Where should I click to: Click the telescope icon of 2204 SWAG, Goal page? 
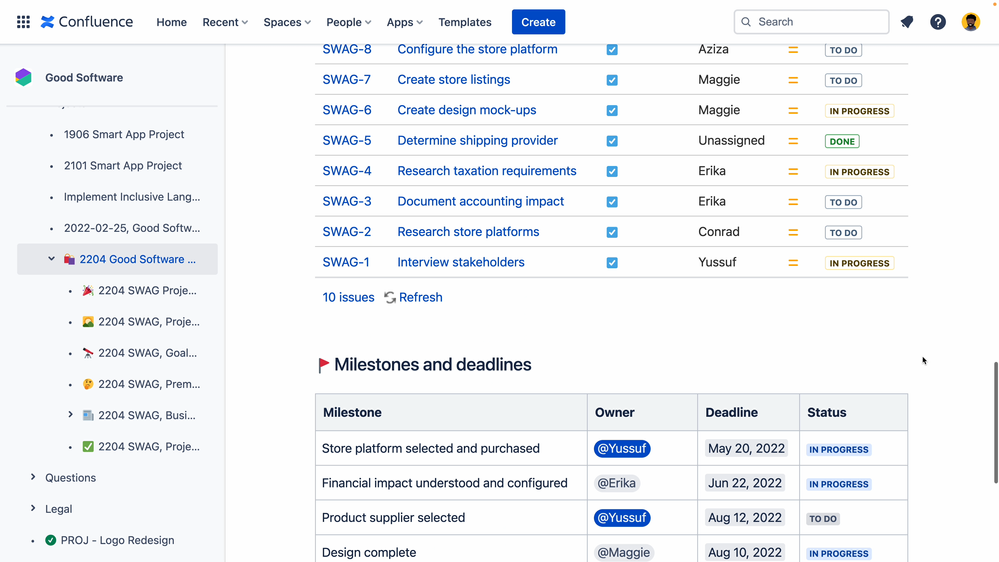(88, 353)
